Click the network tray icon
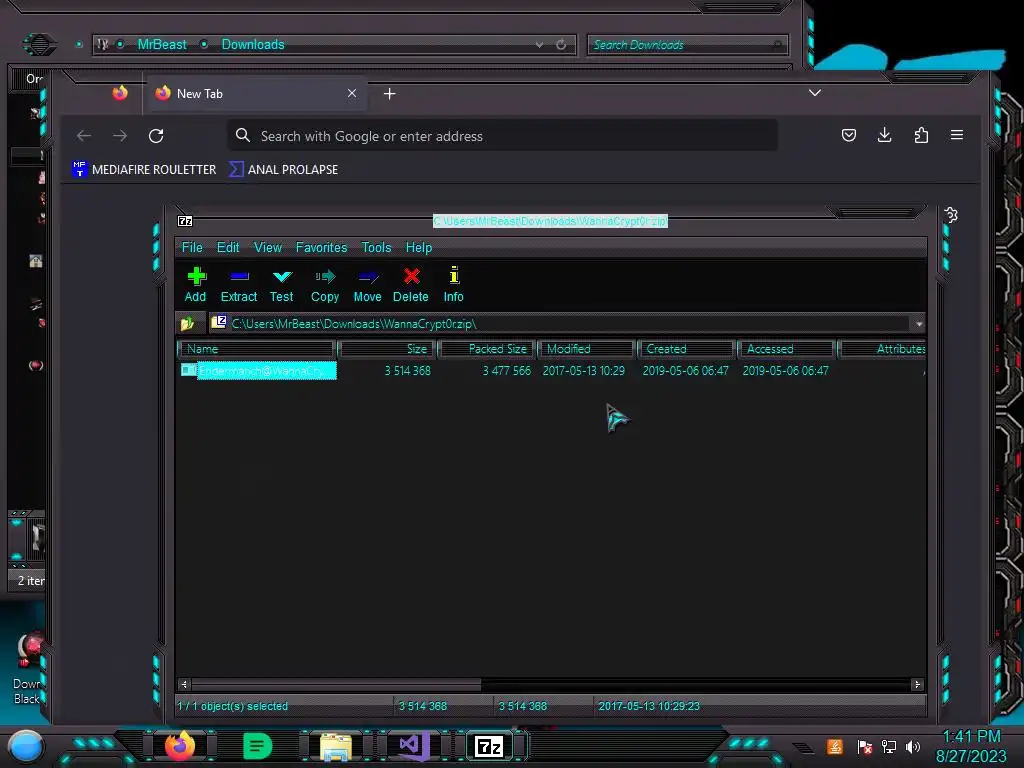1024x768 pixels. (888, 746)
